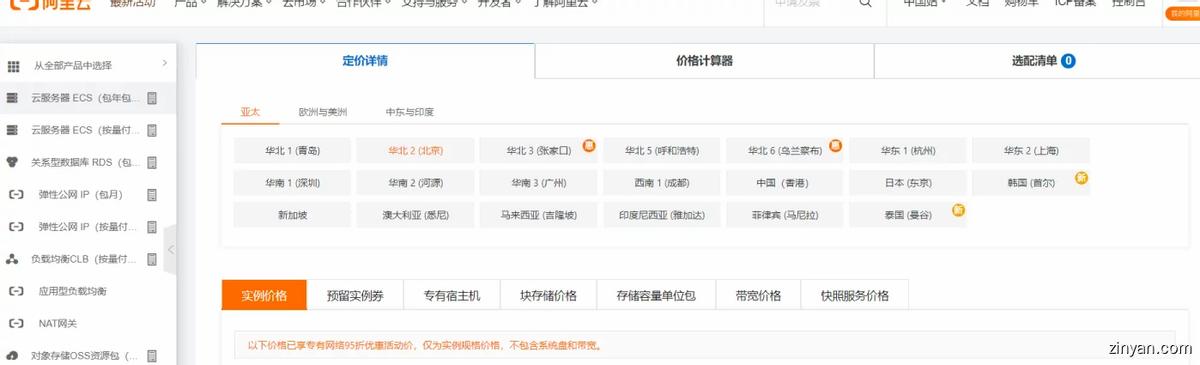1200x365 pixels.
Task: Select the 实例价格 tab
Action: pos(264,296)
